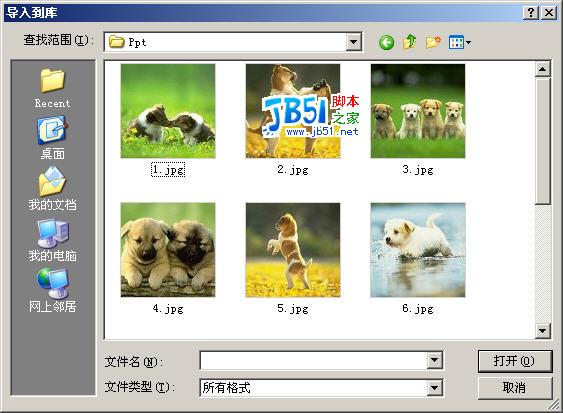Click the file name 3.jpg label
563x413 pixels.
[x=418, y=170]
